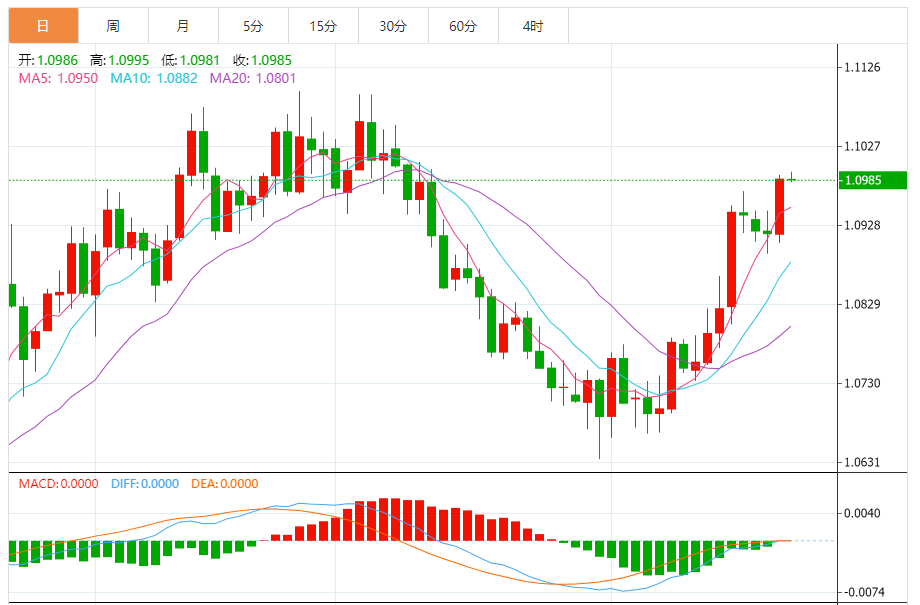This screenshot has width=920, height=605.
Task: Click the 1.0730 price axis label
Action: [x=862, y=383]
